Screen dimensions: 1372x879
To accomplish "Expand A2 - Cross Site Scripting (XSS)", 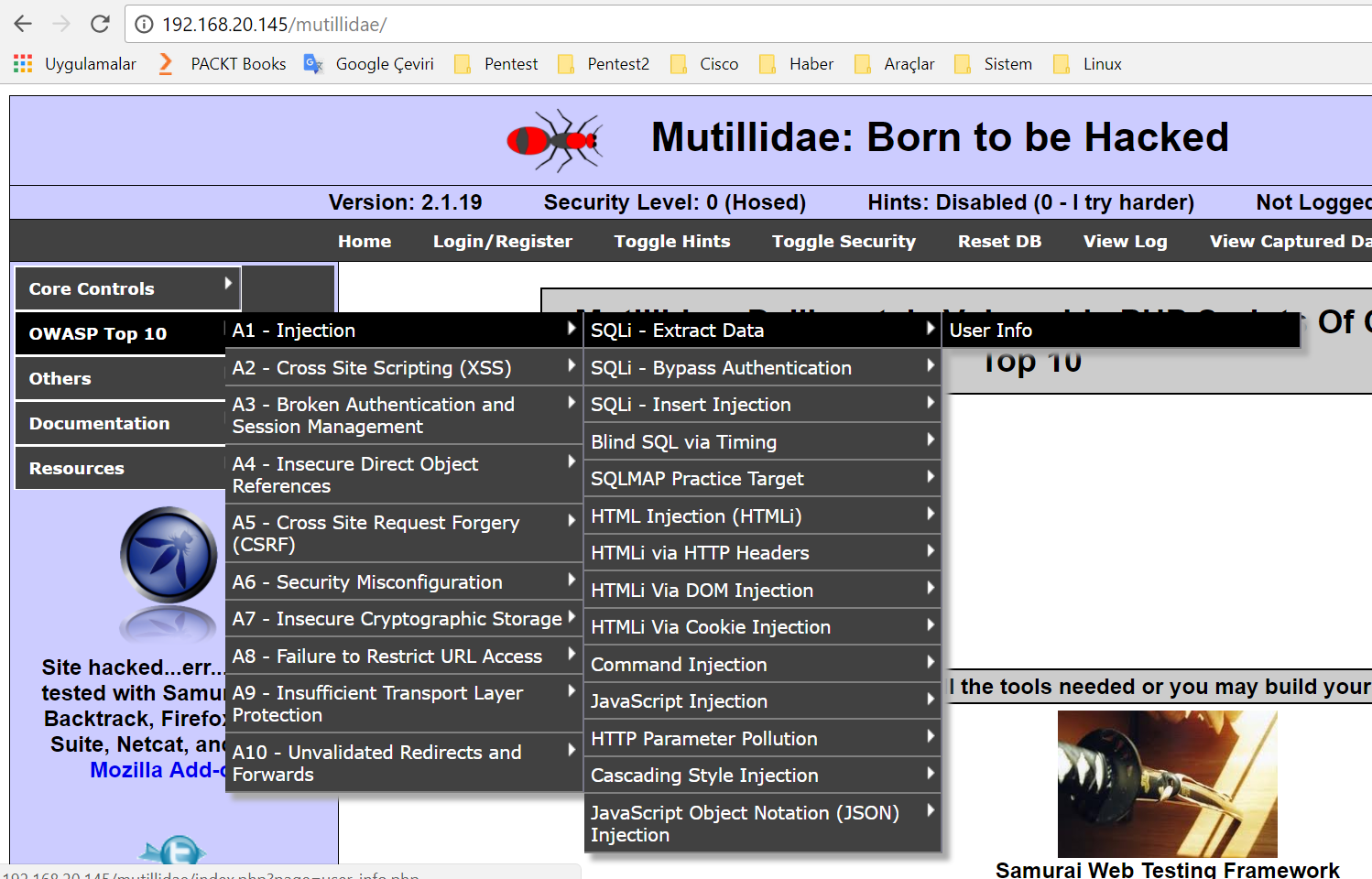I will [x=404, y=368].
